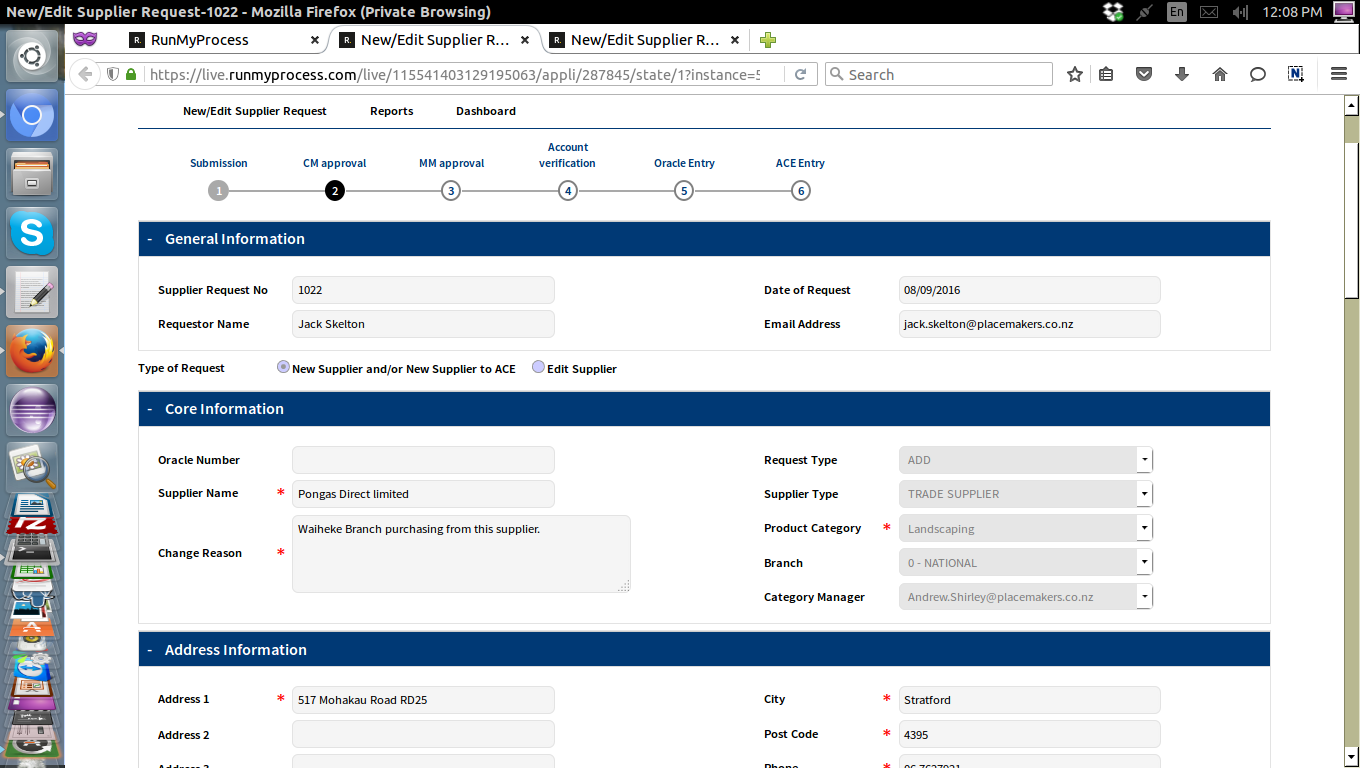Collapse the General Information section
The height and width of the screenshot is (768, 1360).
point(150,239)
